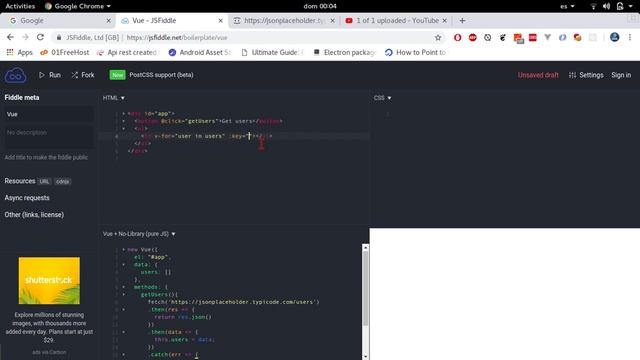Expand Async requests section
640x360 pixels.
click(x=27, y=198)
